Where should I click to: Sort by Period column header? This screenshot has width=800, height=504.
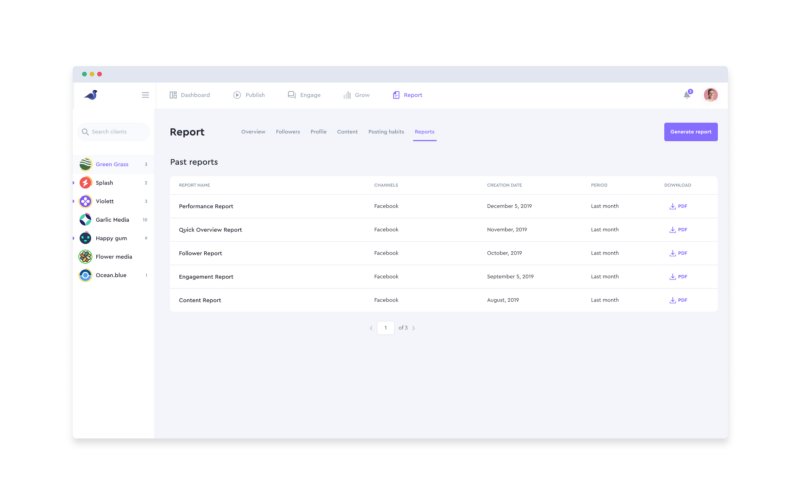599,185
